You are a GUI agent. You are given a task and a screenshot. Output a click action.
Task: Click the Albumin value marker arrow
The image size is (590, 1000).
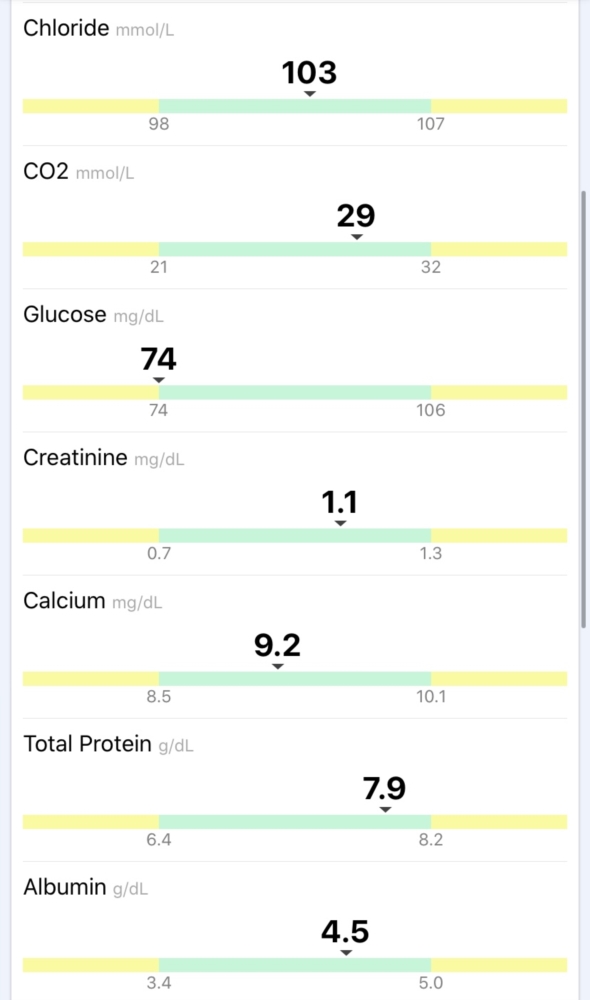tap(346, 953)
